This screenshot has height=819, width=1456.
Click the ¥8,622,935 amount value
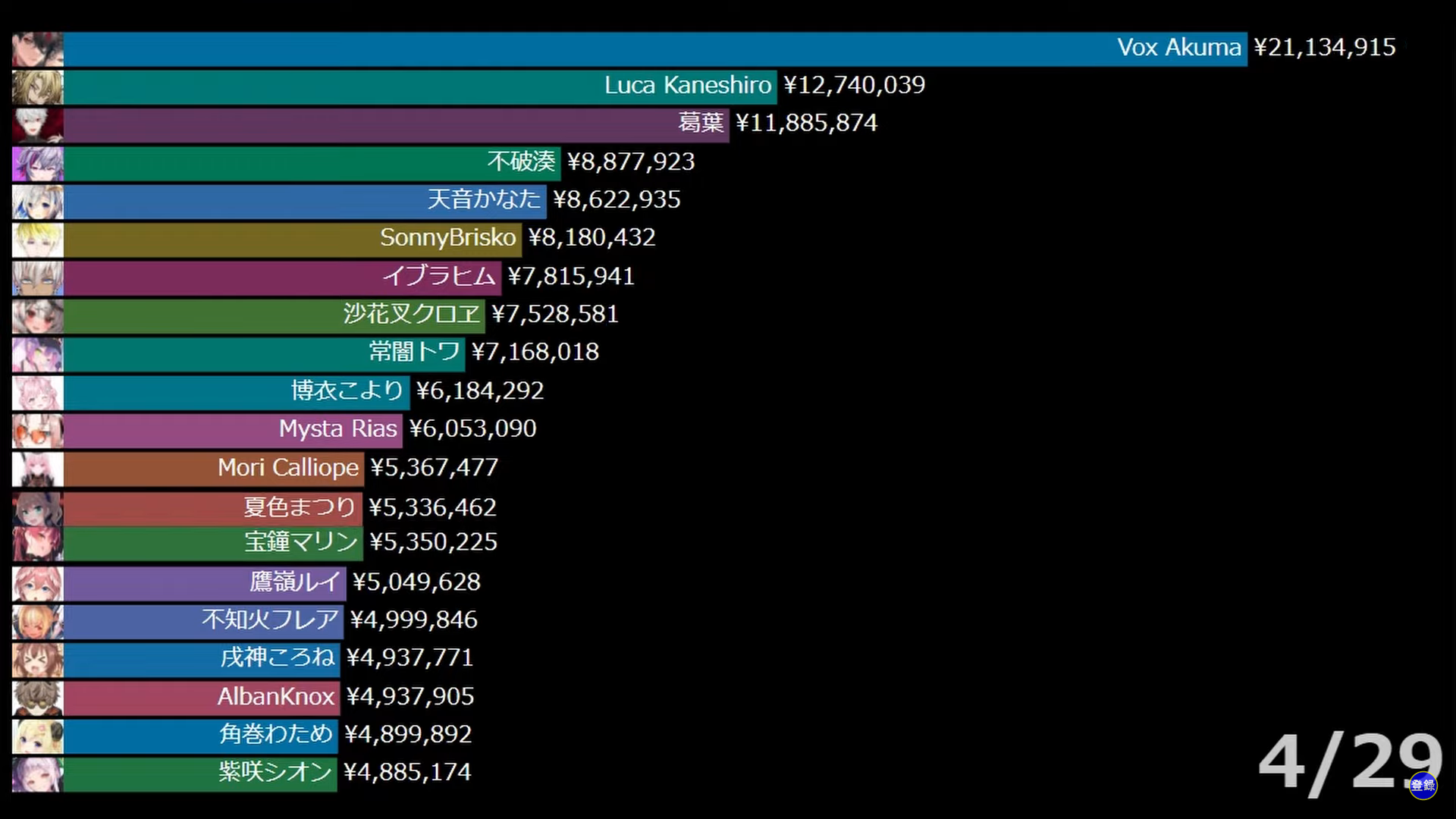tap(617, 199)
